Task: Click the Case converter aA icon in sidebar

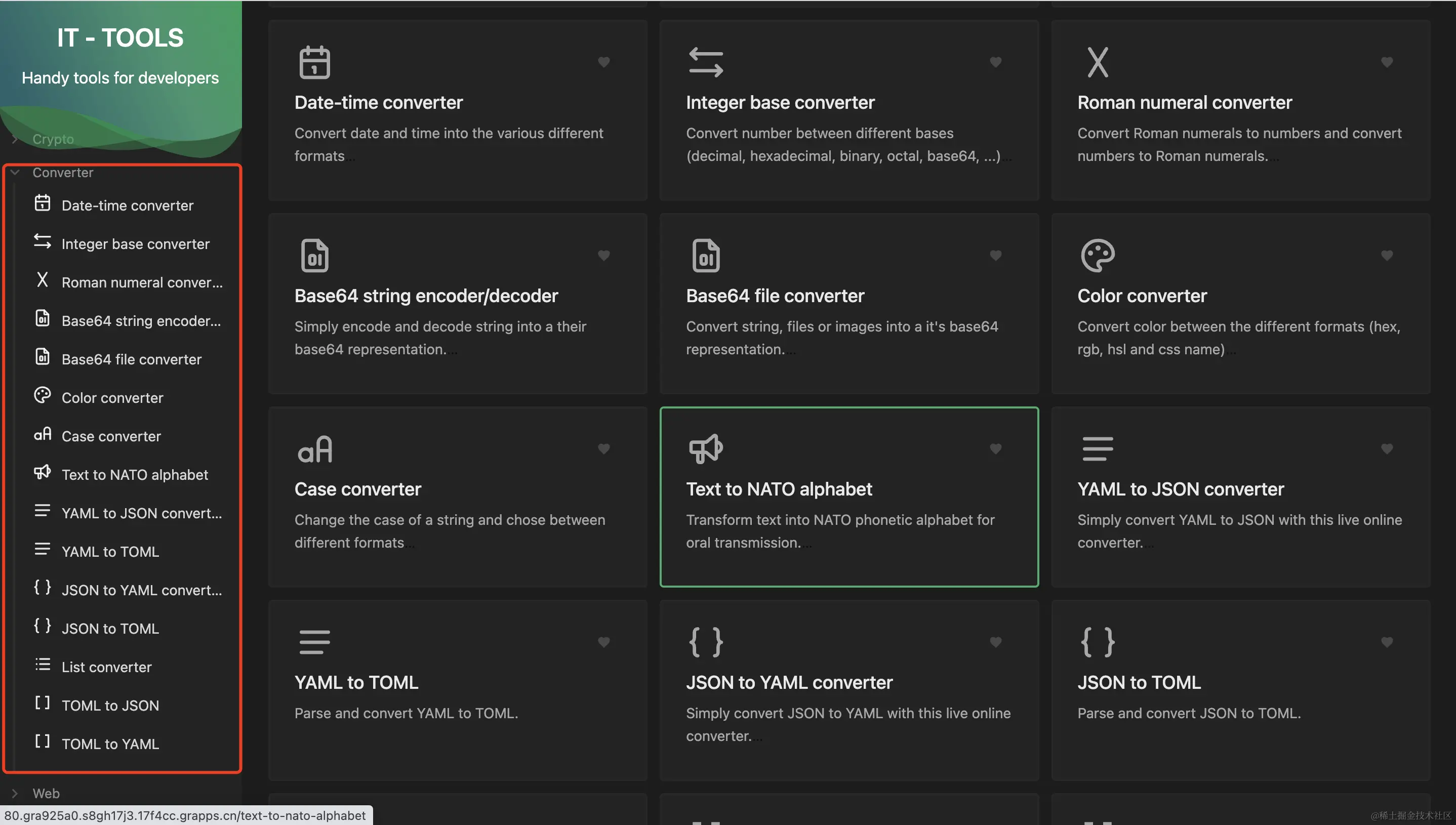Action: (x=43, y=434)
